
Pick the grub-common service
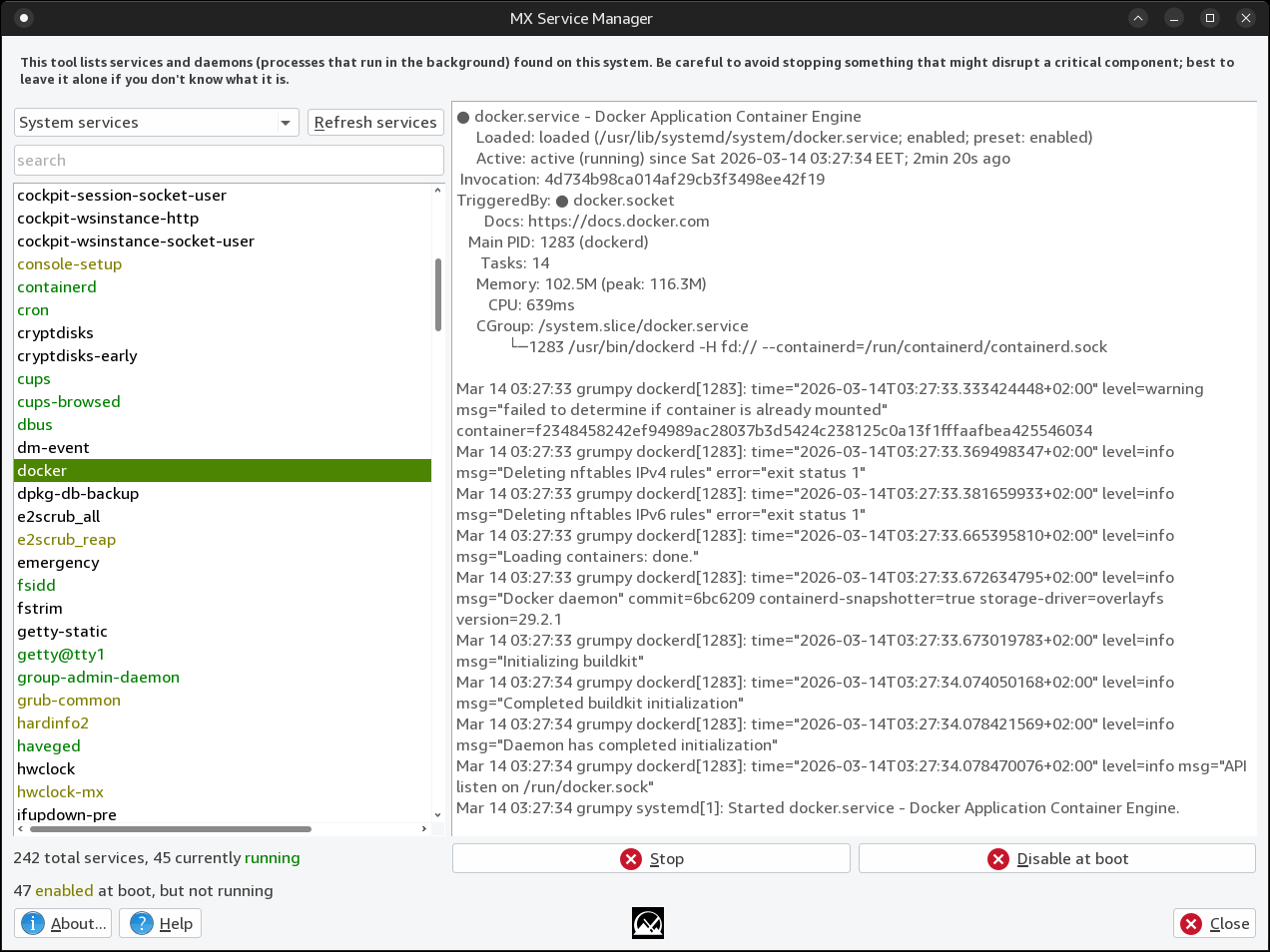[x=69, y=701]
